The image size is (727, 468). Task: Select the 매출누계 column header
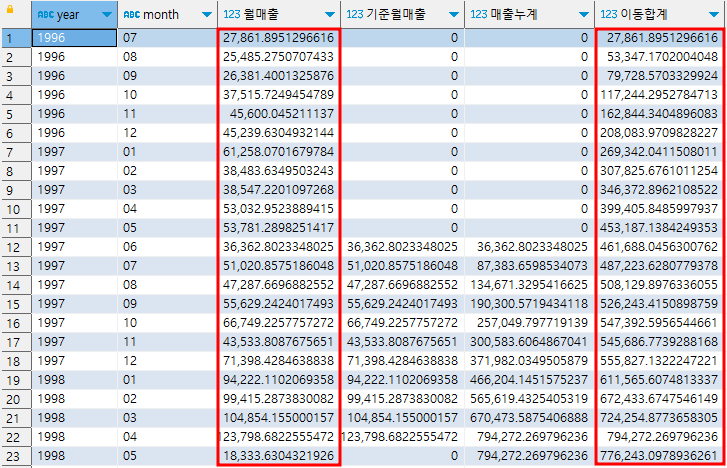tap(529, 14)
